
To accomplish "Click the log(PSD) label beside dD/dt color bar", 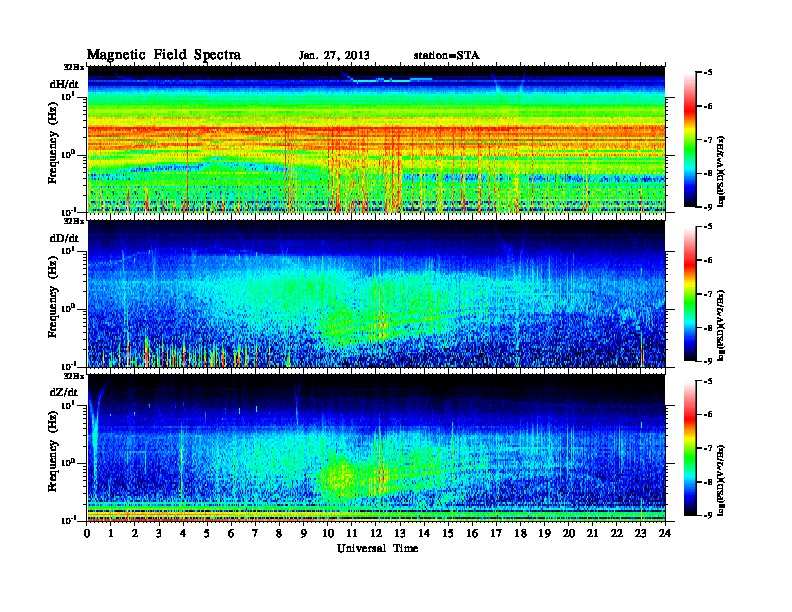I will tap(721, 325).
